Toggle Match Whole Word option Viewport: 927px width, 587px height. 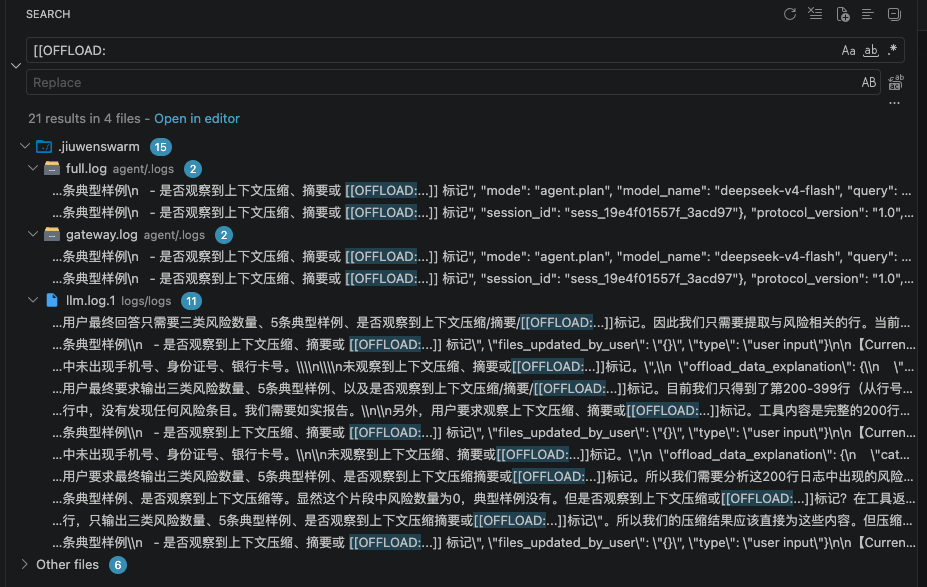coord(871,51)
